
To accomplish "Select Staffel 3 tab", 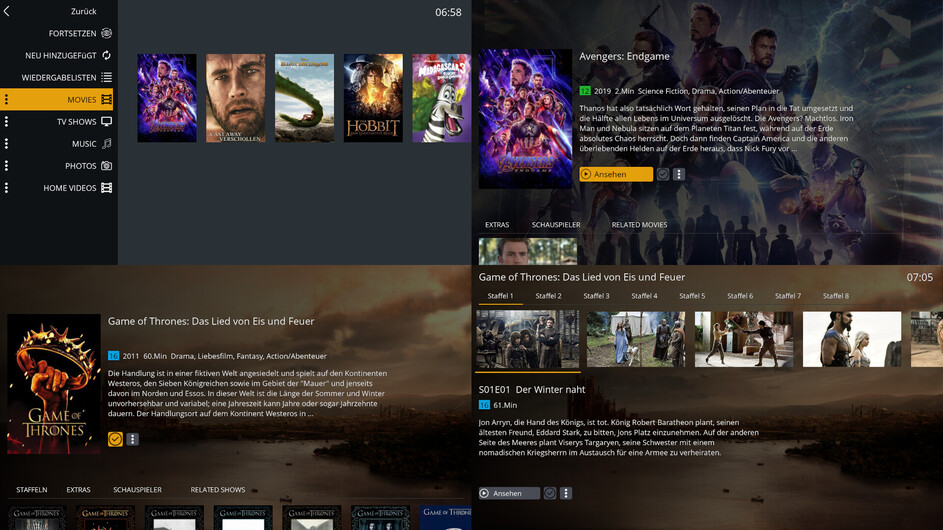I will tap(596, 296).
